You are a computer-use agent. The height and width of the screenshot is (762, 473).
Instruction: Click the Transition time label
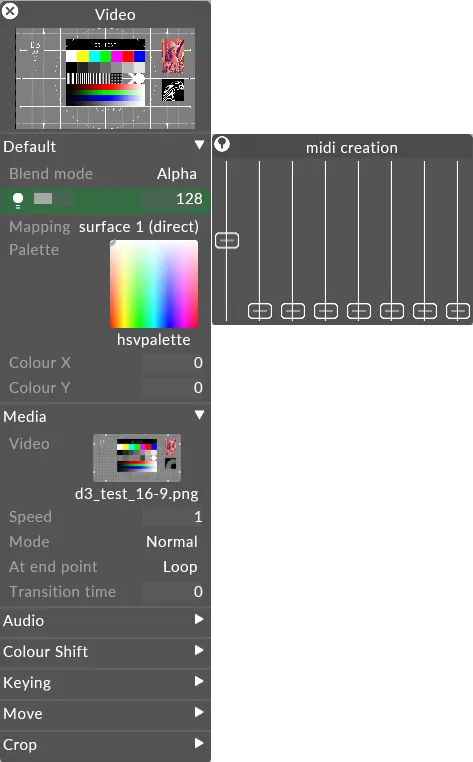[62, 591]
